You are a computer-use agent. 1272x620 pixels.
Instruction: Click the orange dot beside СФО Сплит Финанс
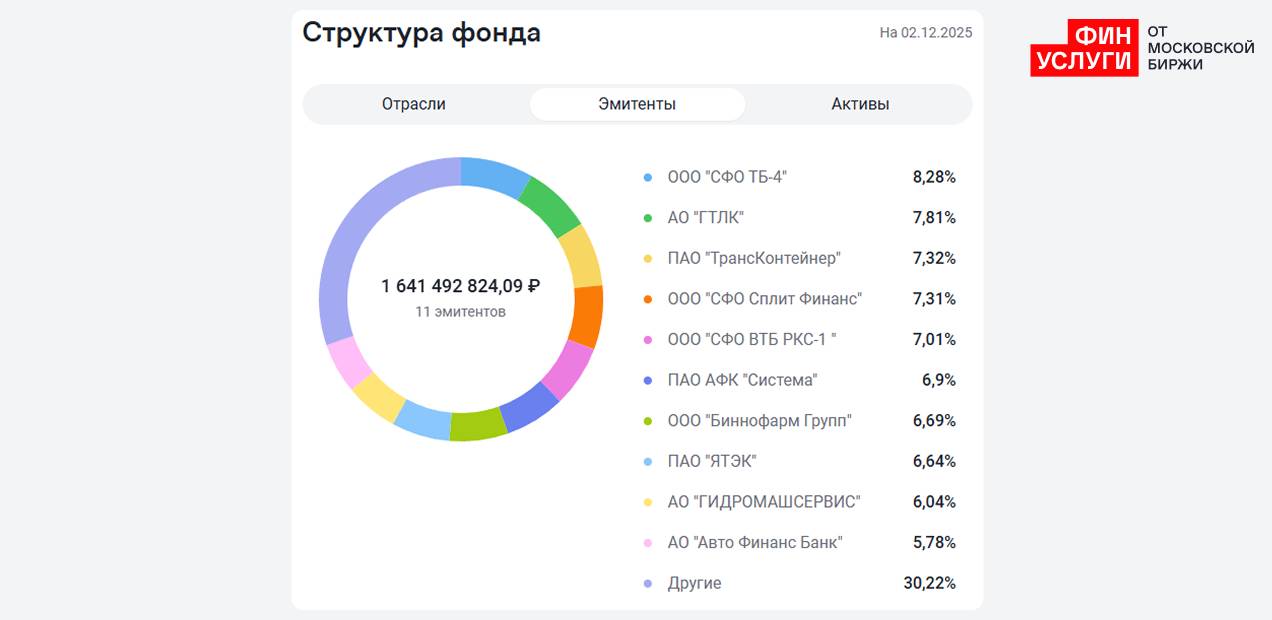(647, 299)
